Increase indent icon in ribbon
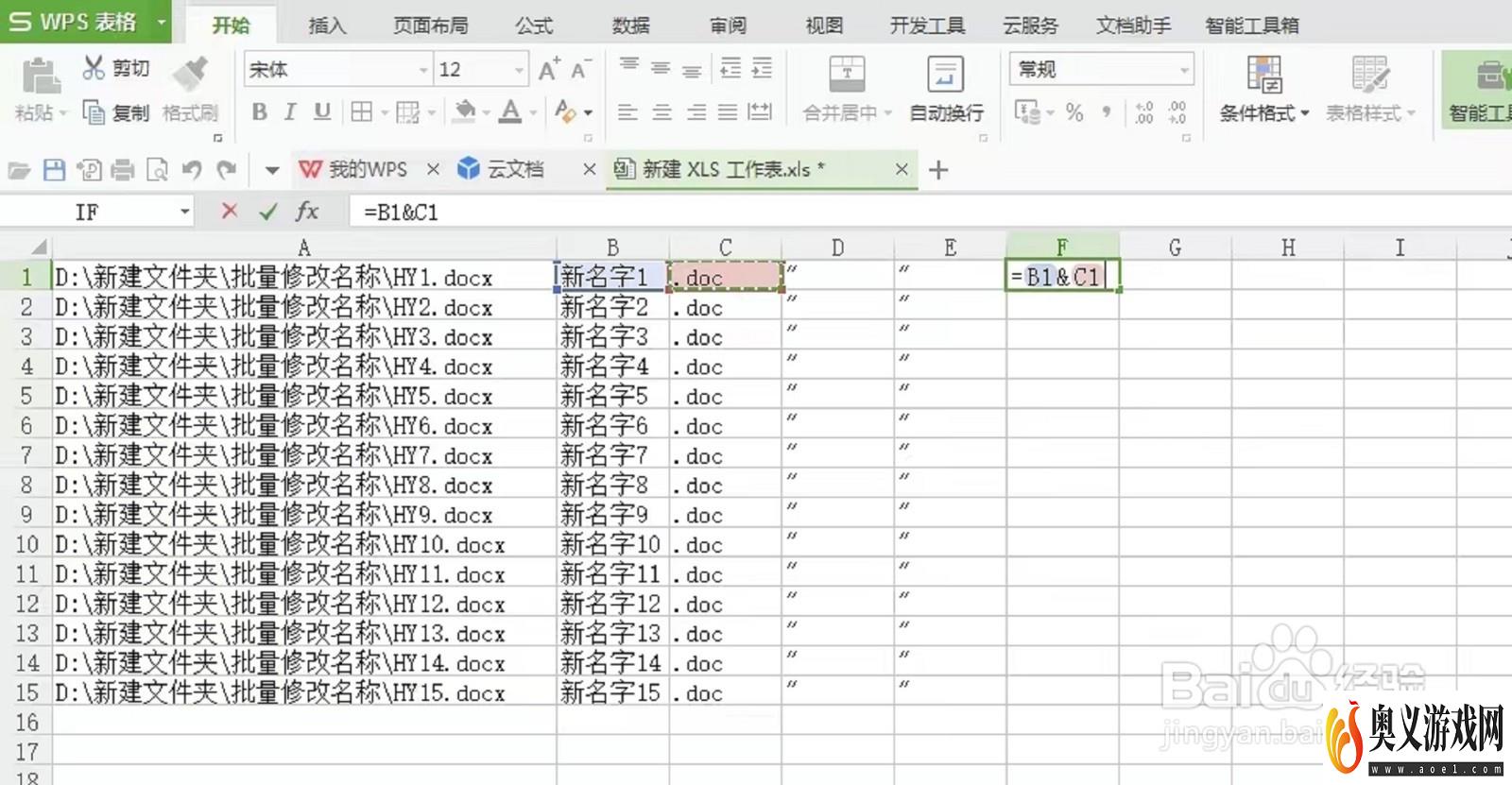Screen dimensions: 1512x785 (761, 67)
